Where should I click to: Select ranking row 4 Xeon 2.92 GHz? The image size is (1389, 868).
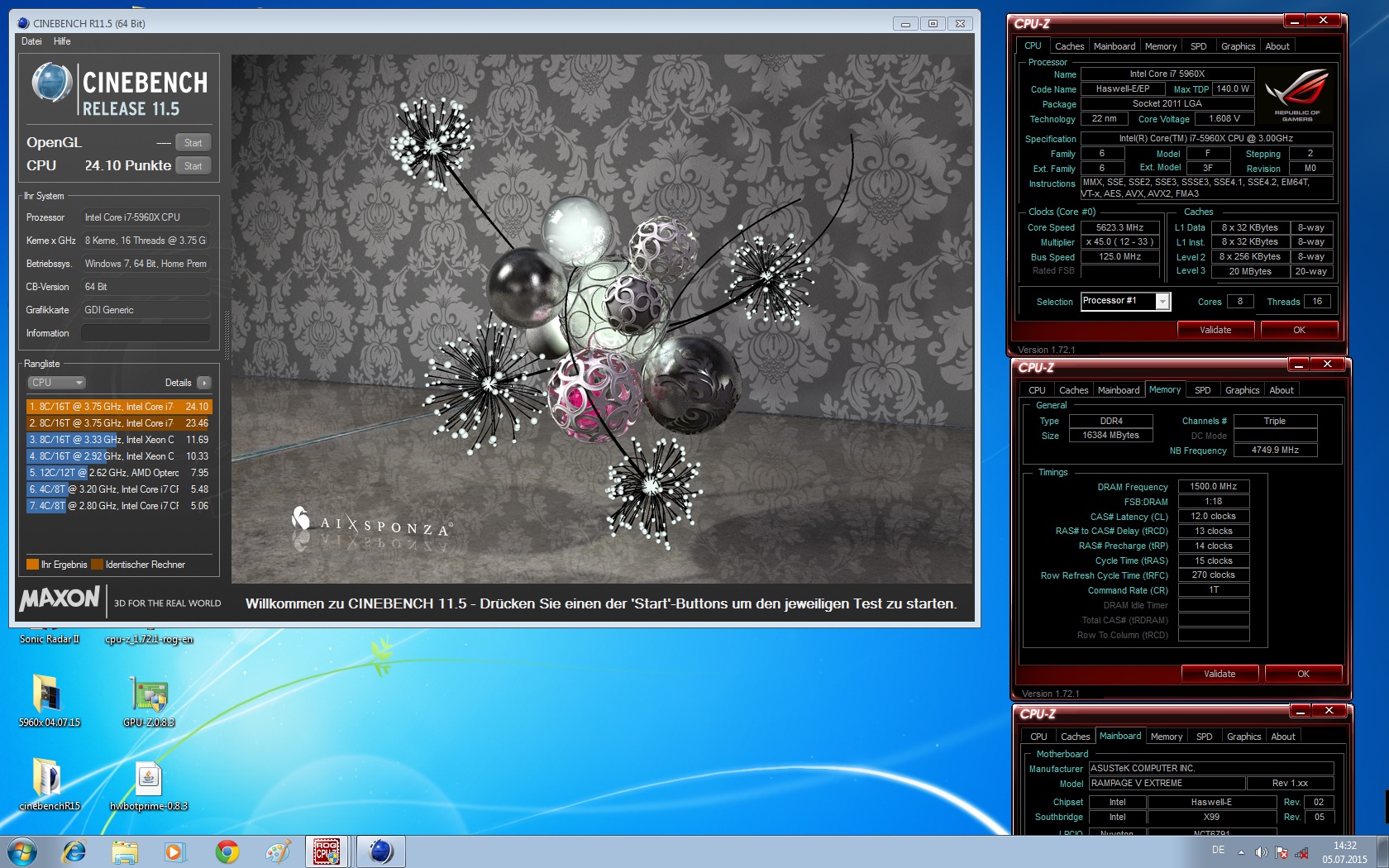[x=119, y=456]
